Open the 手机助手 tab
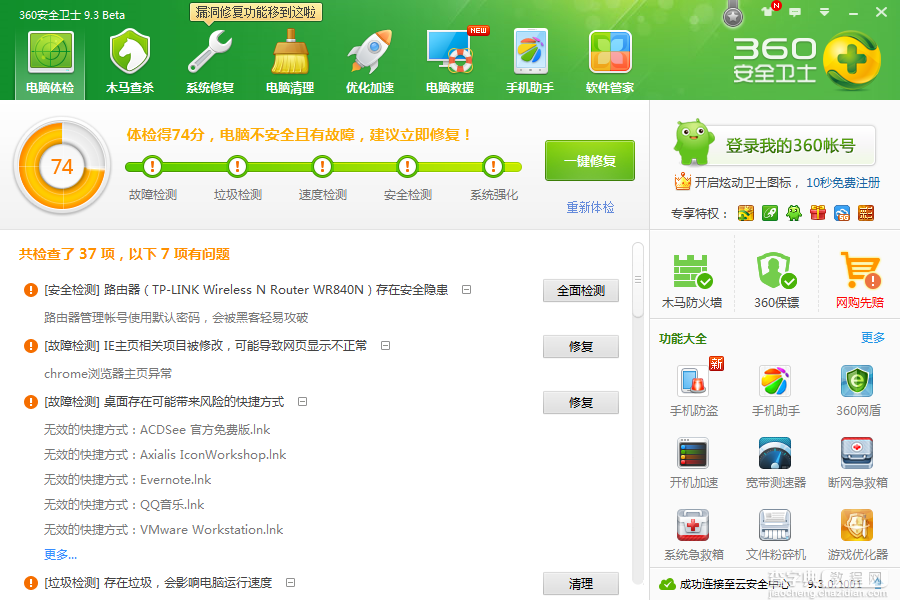 [530, 61]
